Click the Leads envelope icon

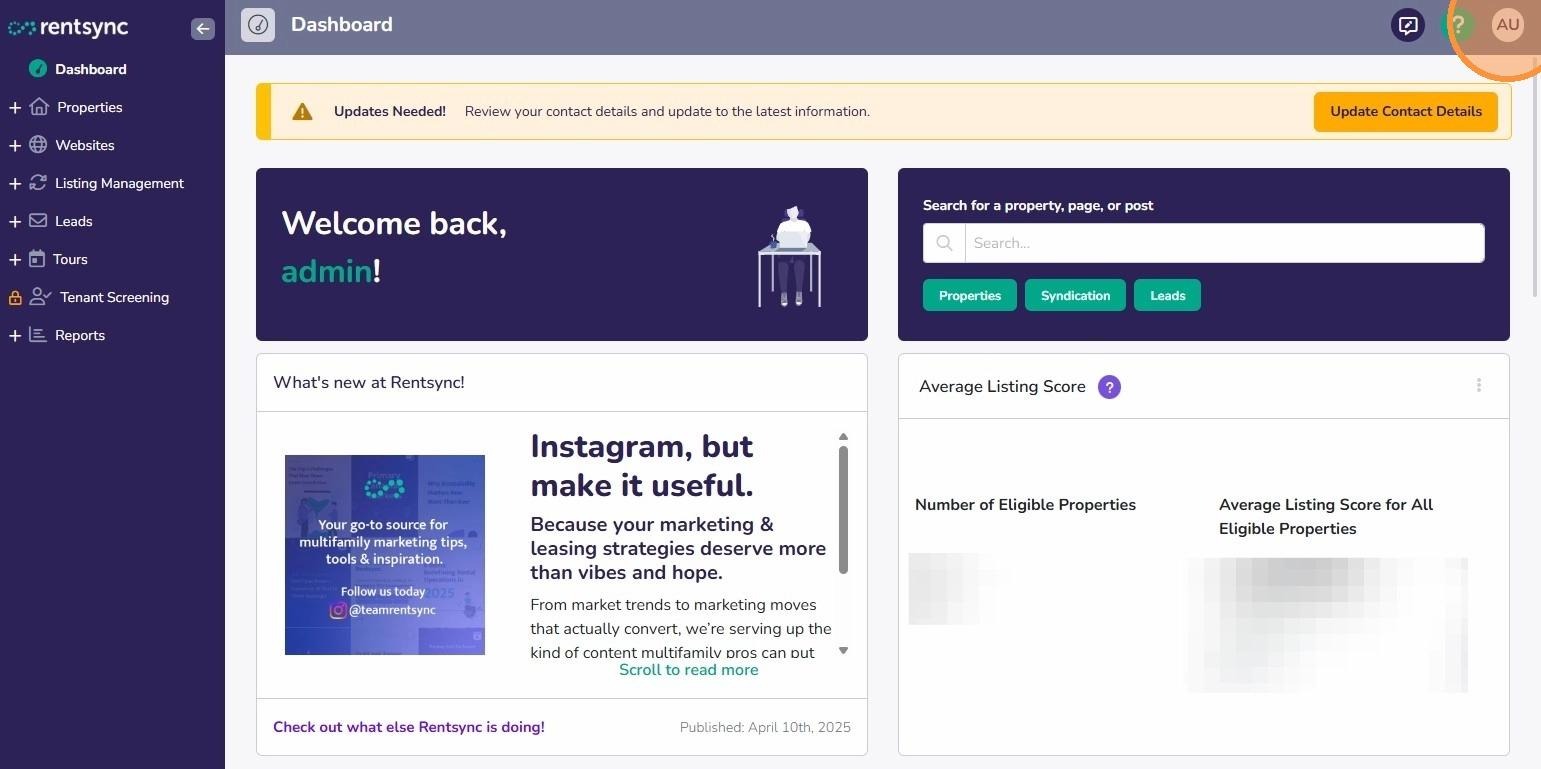click(x=38, y=221)
